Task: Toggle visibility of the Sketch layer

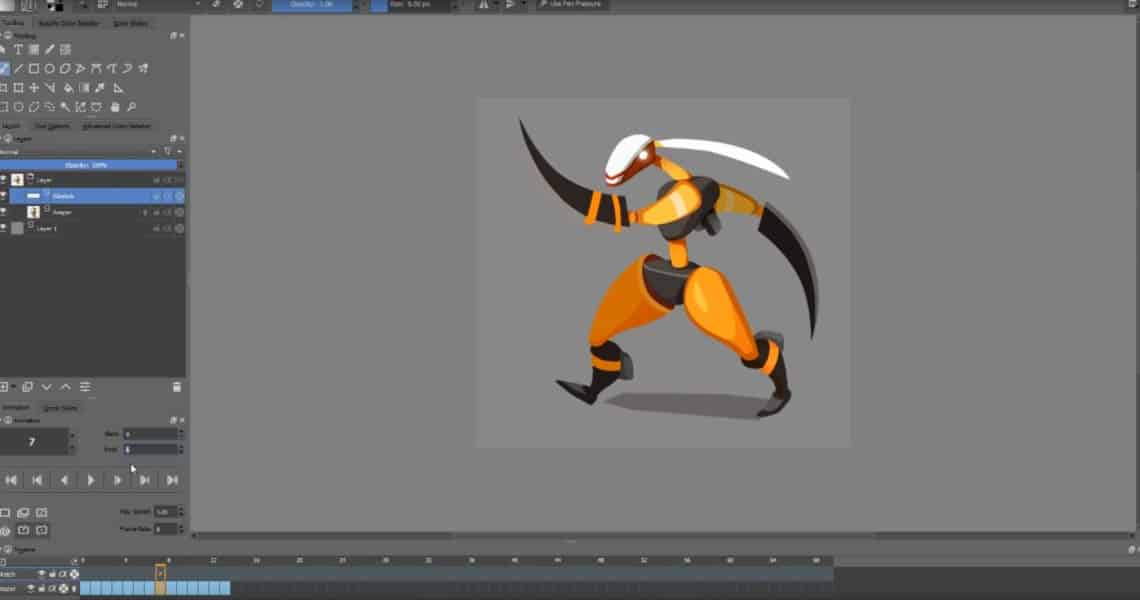Action: [x=4, y=195]
